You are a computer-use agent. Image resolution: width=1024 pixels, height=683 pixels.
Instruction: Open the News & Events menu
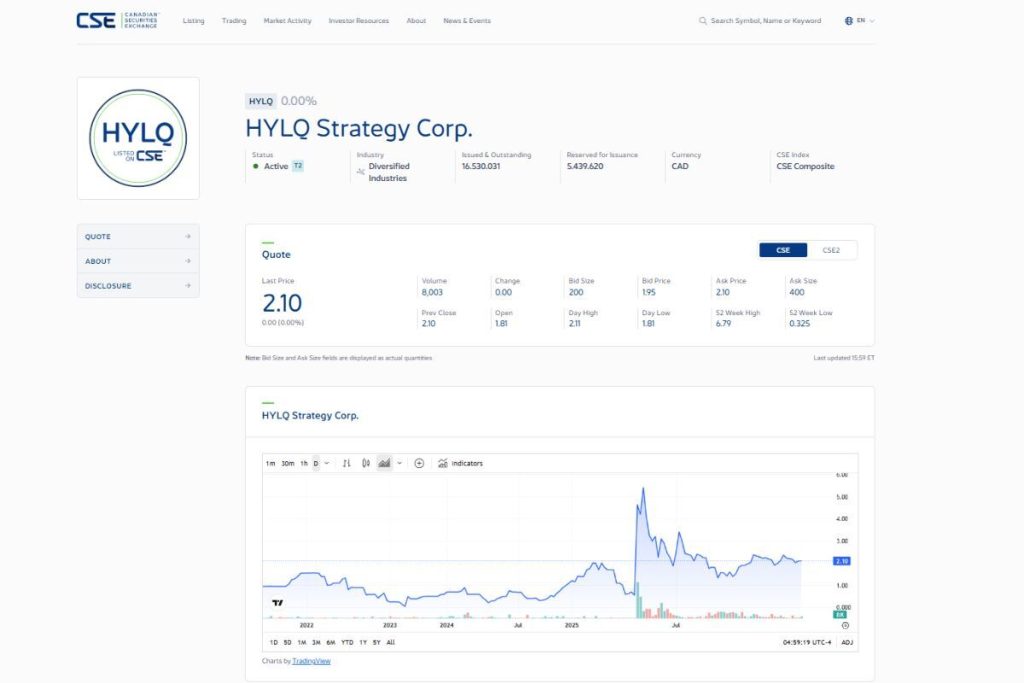[x=467, y=21]
